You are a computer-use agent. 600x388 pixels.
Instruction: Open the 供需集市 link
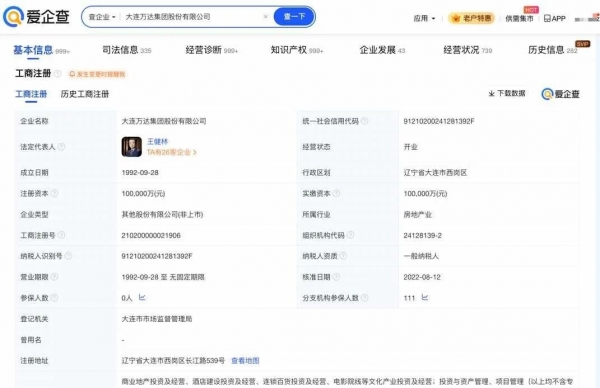click(x=519, y=18)
